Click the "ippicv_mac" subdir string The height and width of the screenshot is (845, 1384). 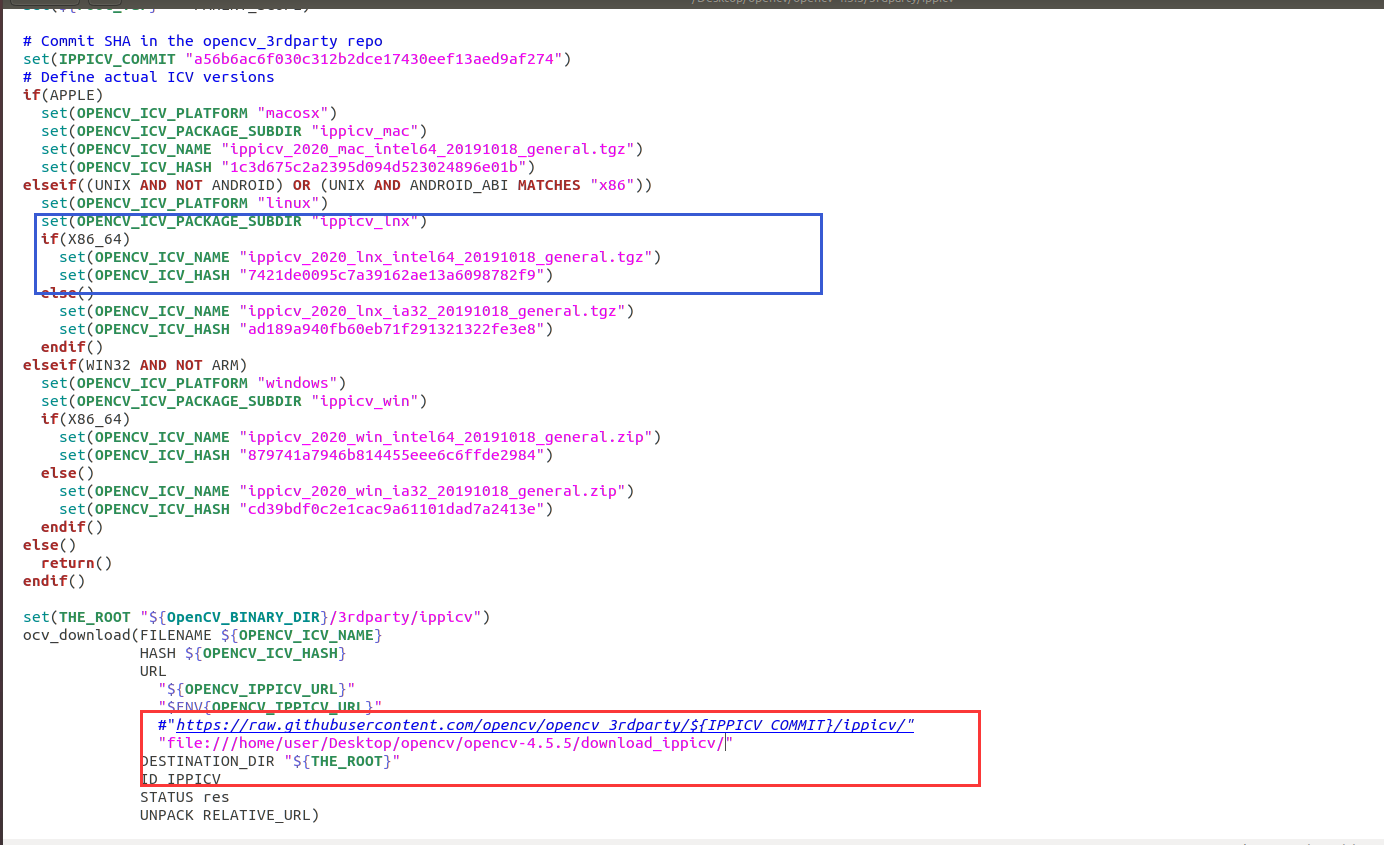tap(365, 131)
